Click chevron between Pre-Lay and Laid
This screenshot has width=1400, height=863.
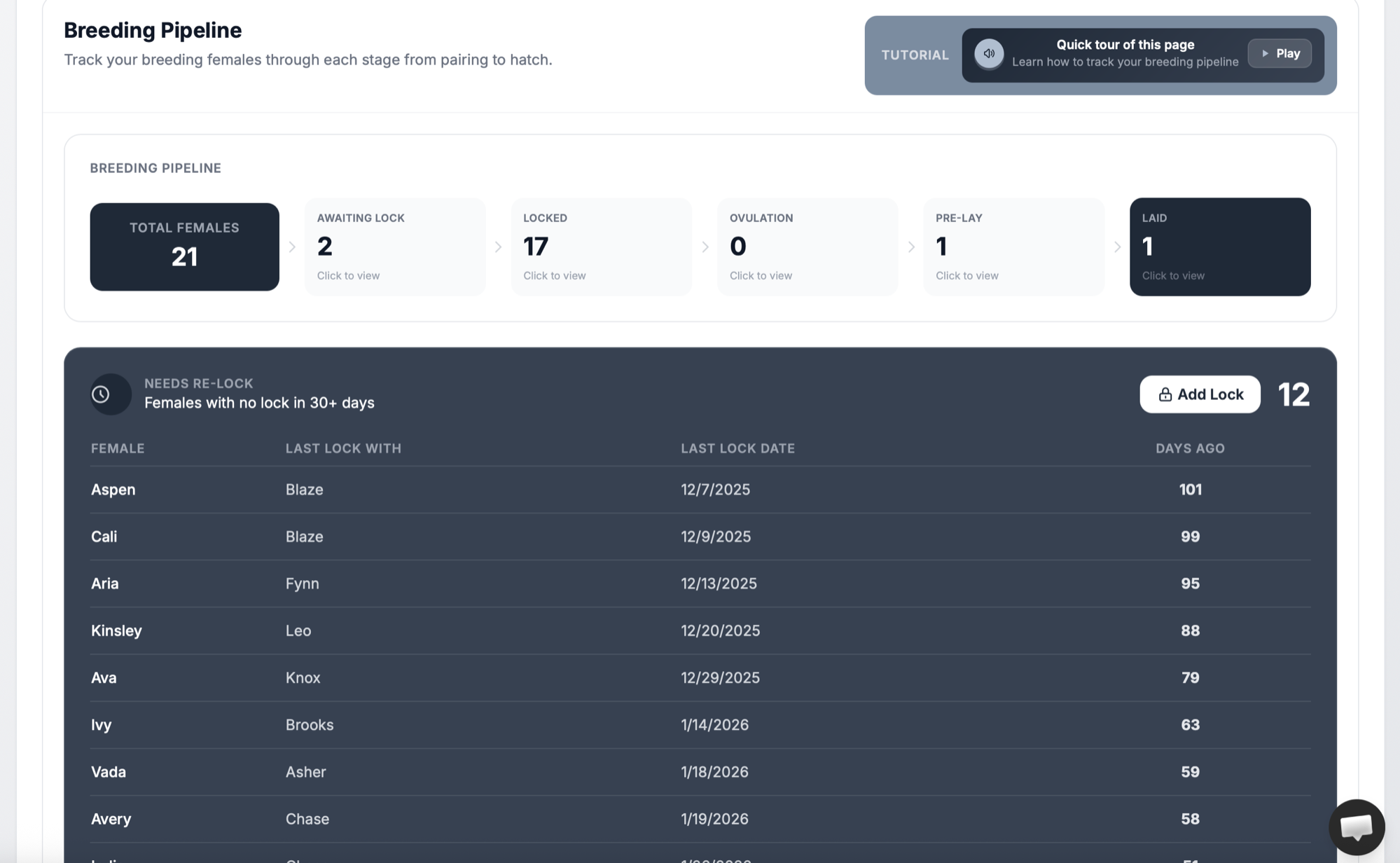pyautogui.click(x=1117, y=247)
